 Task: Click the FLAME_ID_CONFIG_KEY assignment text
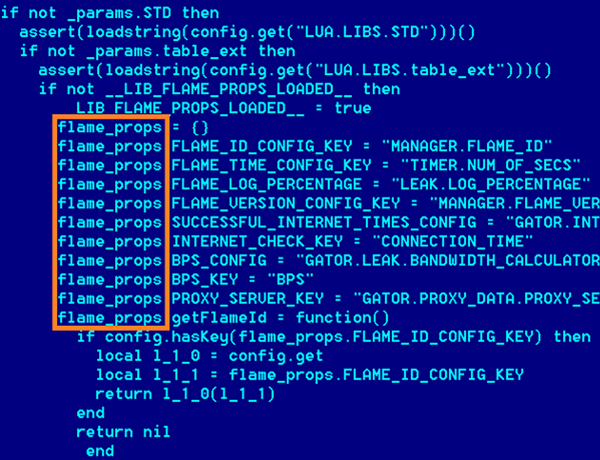262,146
